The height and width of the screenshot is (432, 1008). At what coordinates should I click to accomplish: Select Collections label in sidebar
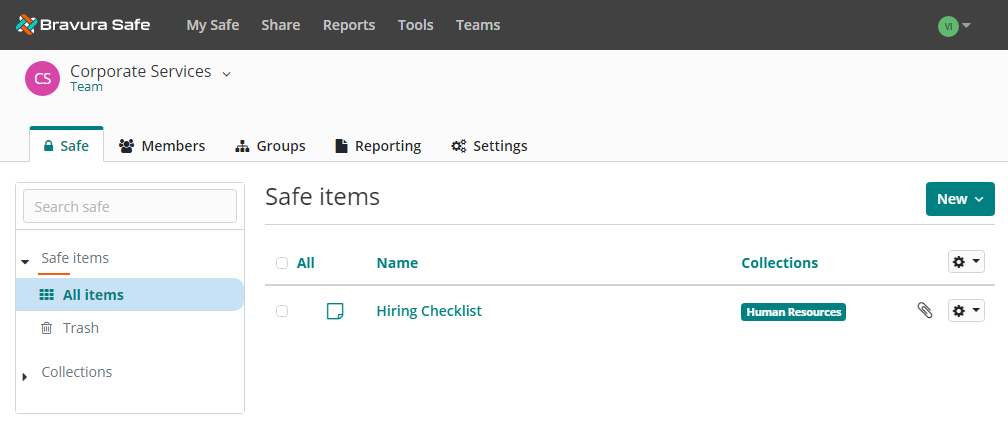pyautogui.click(x=76, y=372)
